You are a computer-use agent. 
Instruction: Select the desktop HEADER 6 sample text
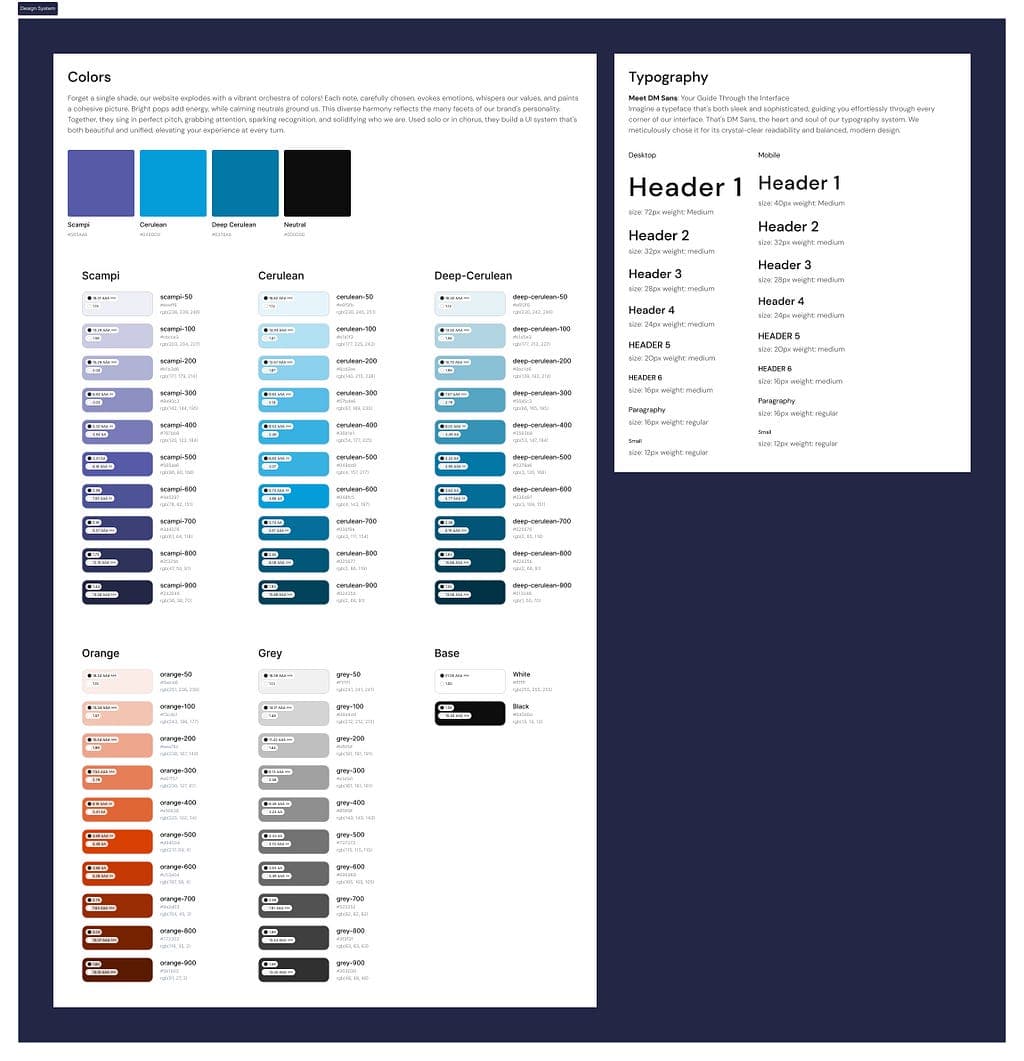click(x=645, y=378)
